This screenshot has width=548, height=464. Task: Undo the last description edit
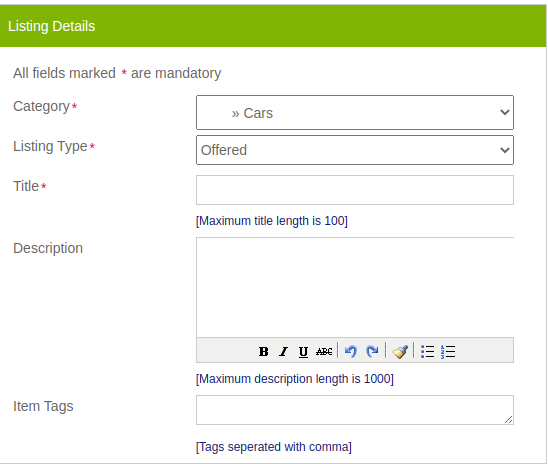point(351,351)
